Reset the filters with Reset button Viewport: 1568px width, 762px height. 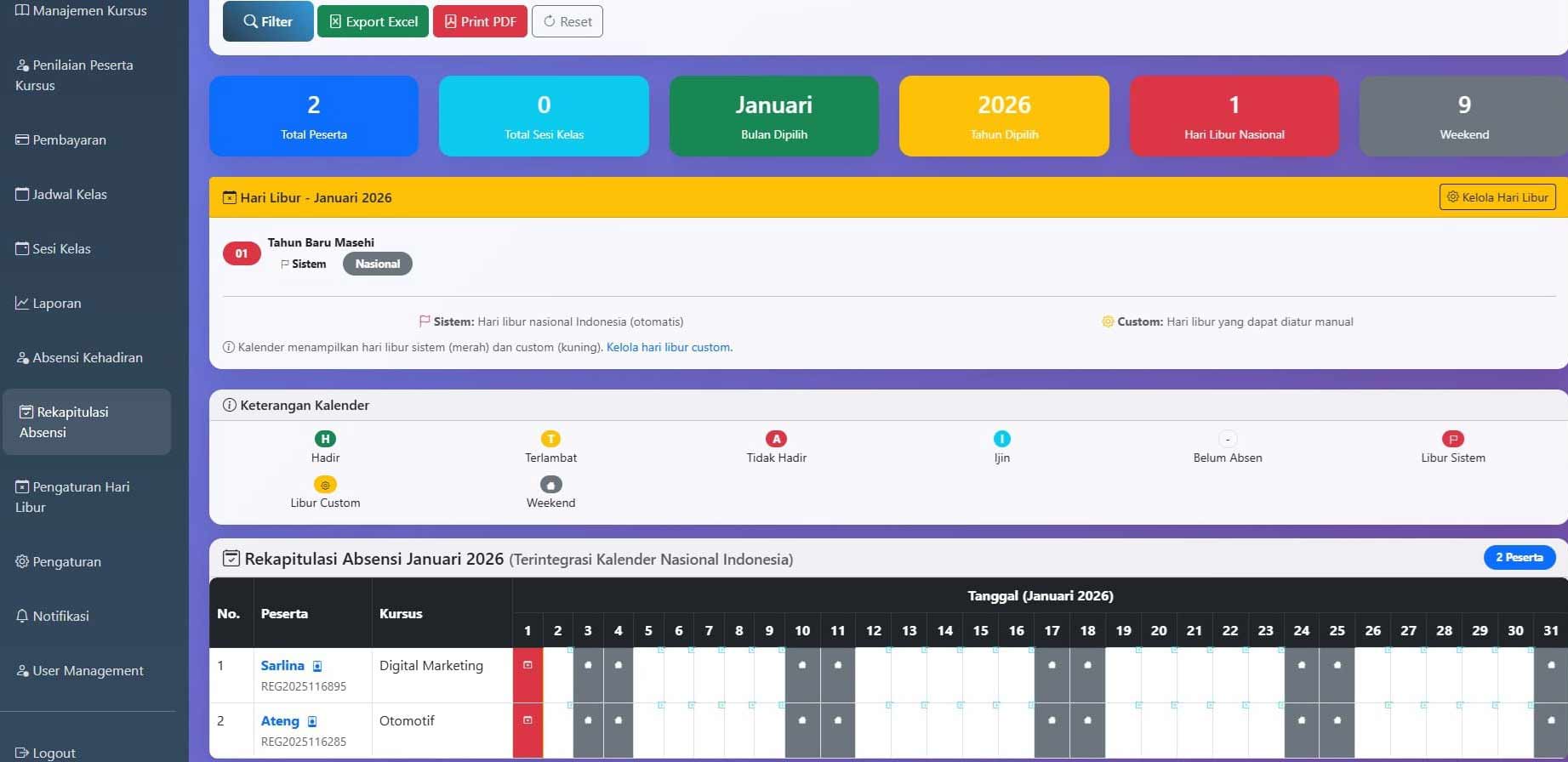567,21
